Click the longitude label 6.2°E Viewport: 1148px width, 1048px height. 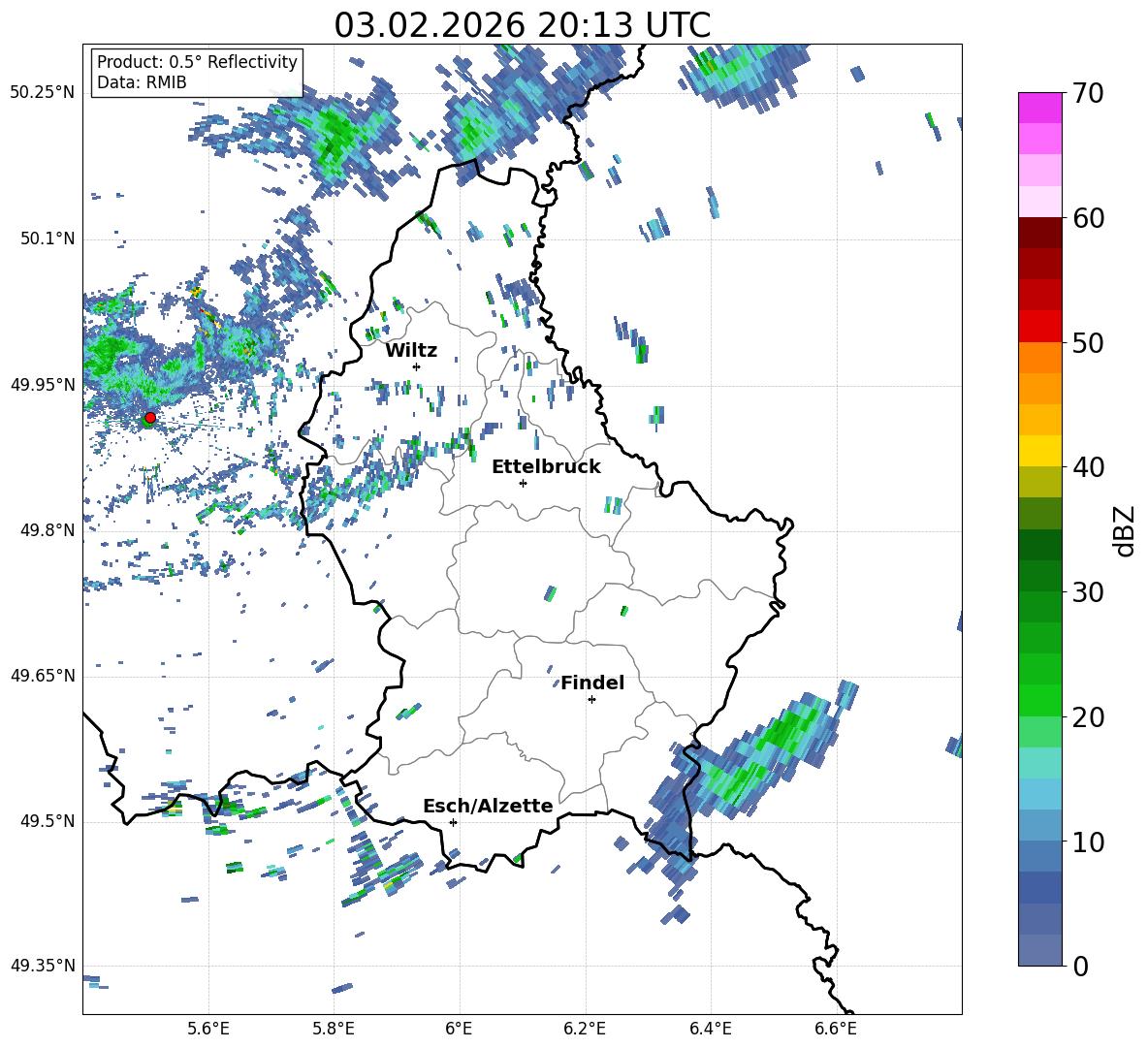(585, 1029)
